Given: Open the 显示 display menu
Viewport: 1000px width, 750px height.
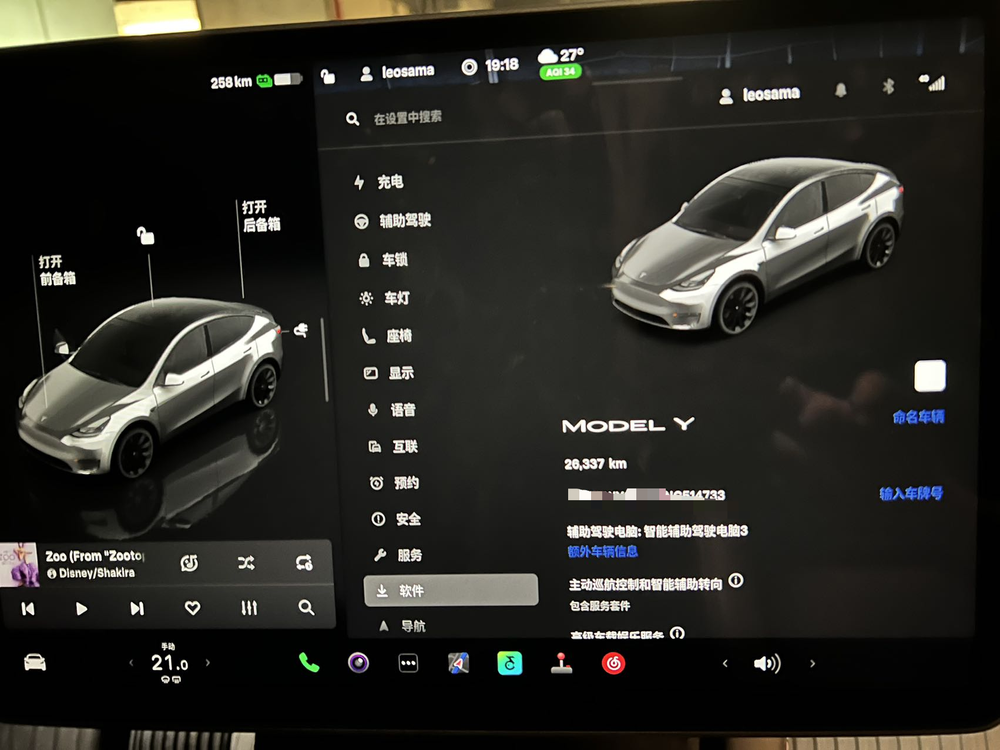Looking at the screenshot, I should 389,373.
